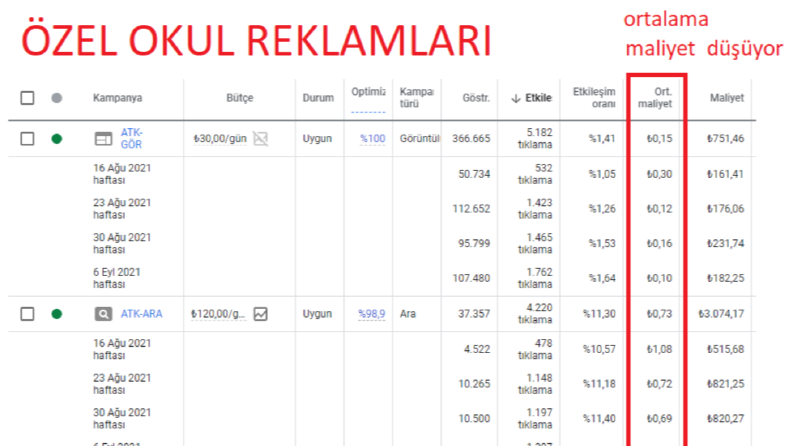Image resolution: width=793 pixels, height=446 pixels.
Task: Tick the ATK-ARA campaign checkbox
Action: pyautogui.click(x=27, y=314)
